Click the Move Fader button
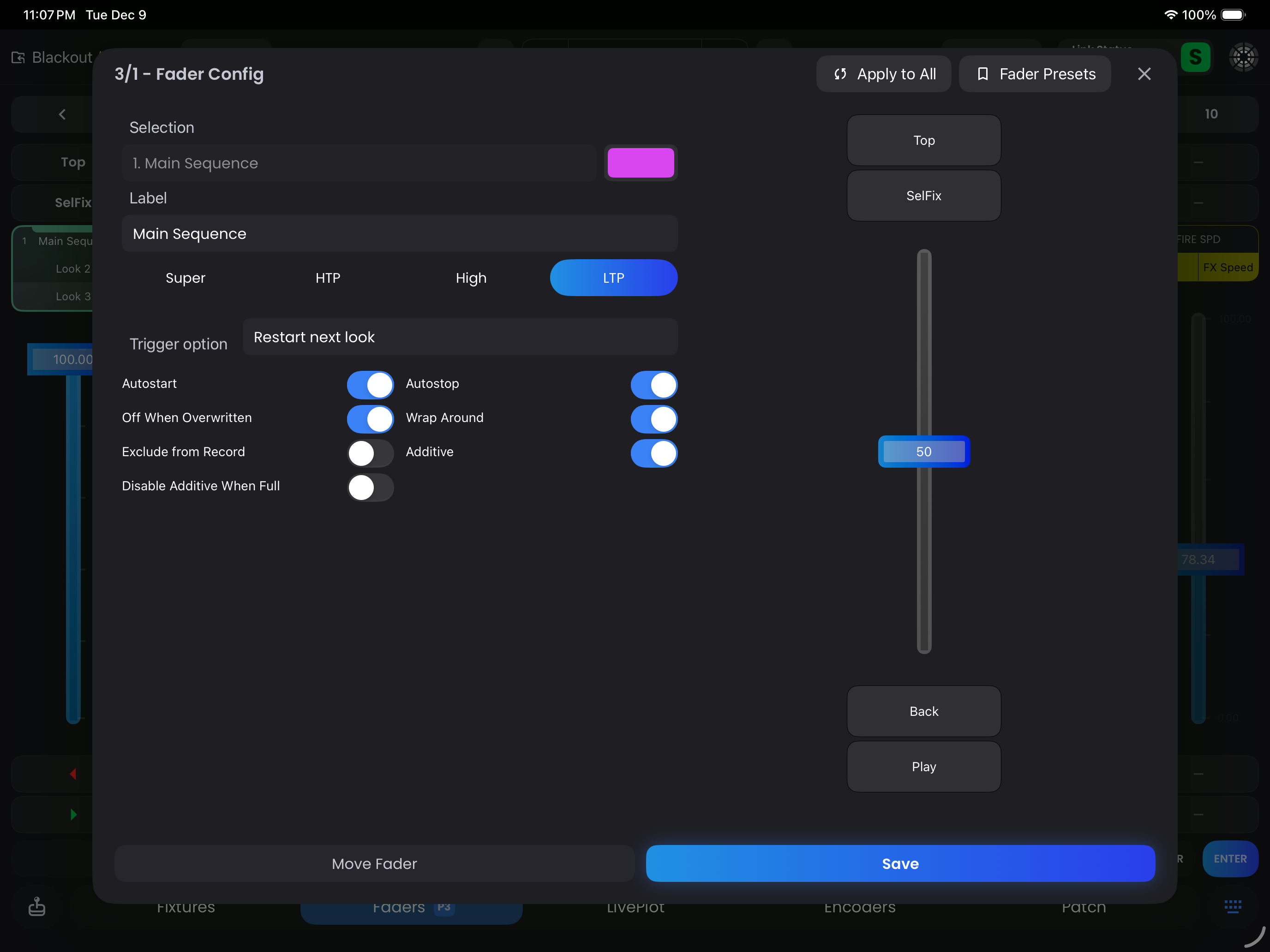1270x952 pixels. pyautogui.click(x=374, y=863)
